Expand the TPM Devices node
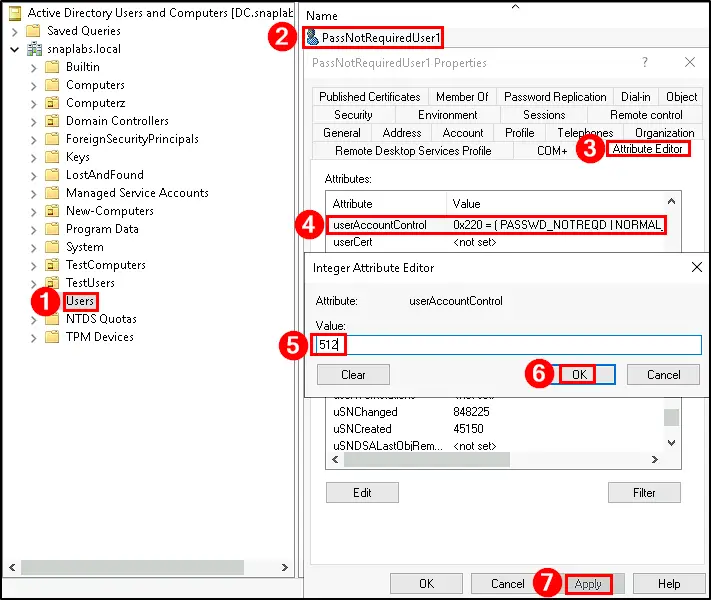Screen dimensions: 711x600 [x=33, y=338]
